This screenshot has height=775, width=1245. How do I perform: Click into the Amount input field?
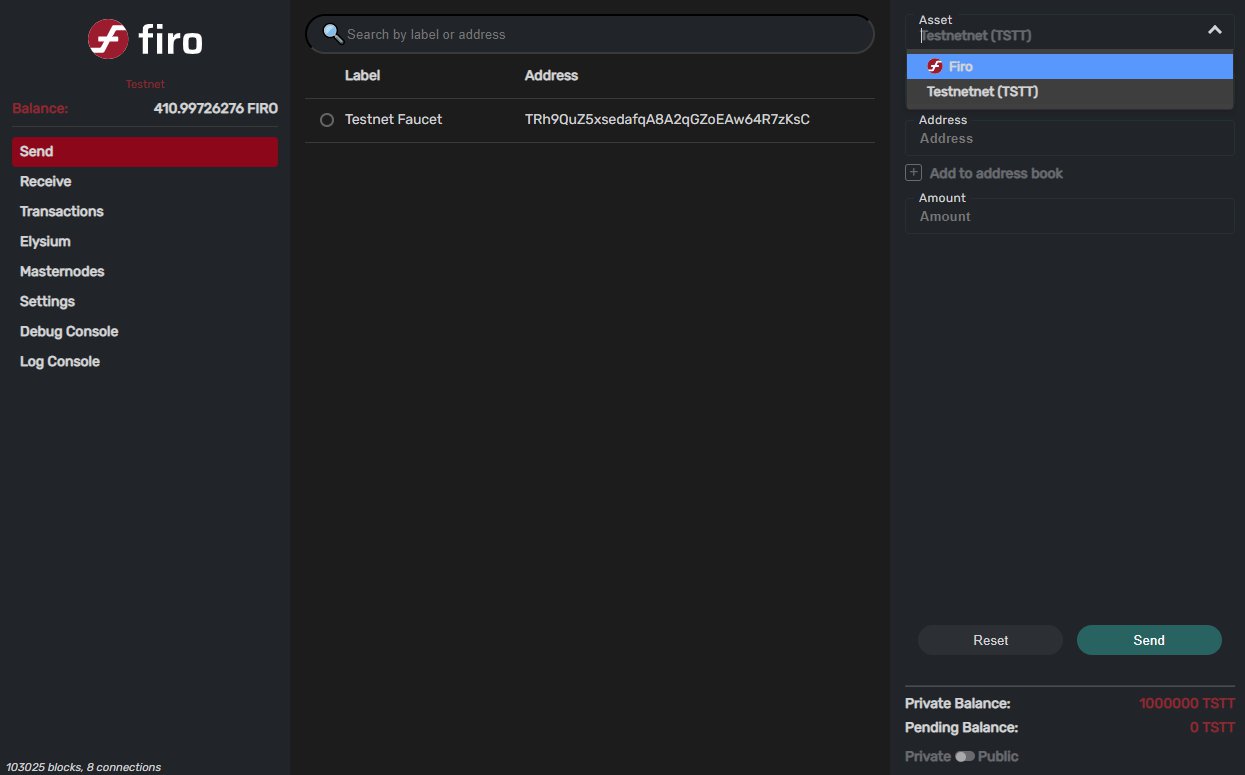pyautogui.click(x=1070, y=216)
